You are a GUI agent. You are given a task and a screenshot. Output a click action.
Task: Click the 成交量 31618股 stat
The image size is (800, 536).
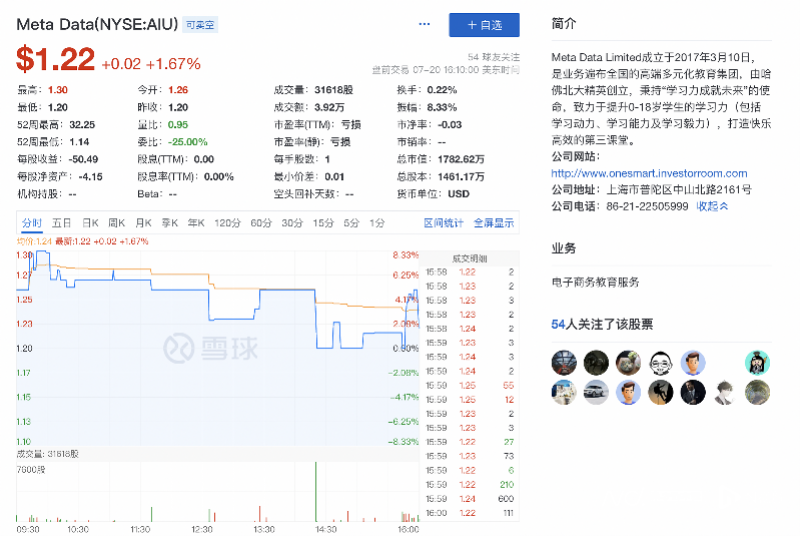click(x=313, y=90)
